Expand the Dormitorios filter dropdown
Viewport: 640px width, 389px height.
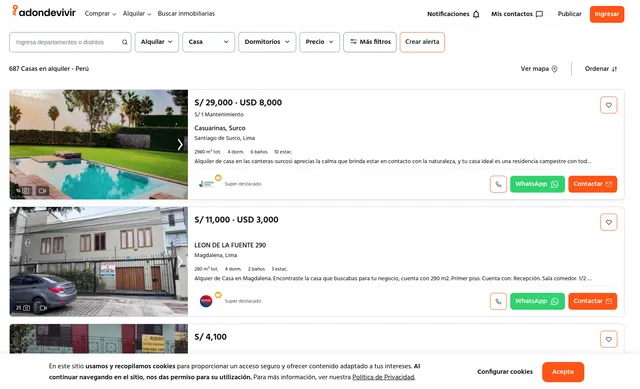click(x=267, y=42)
